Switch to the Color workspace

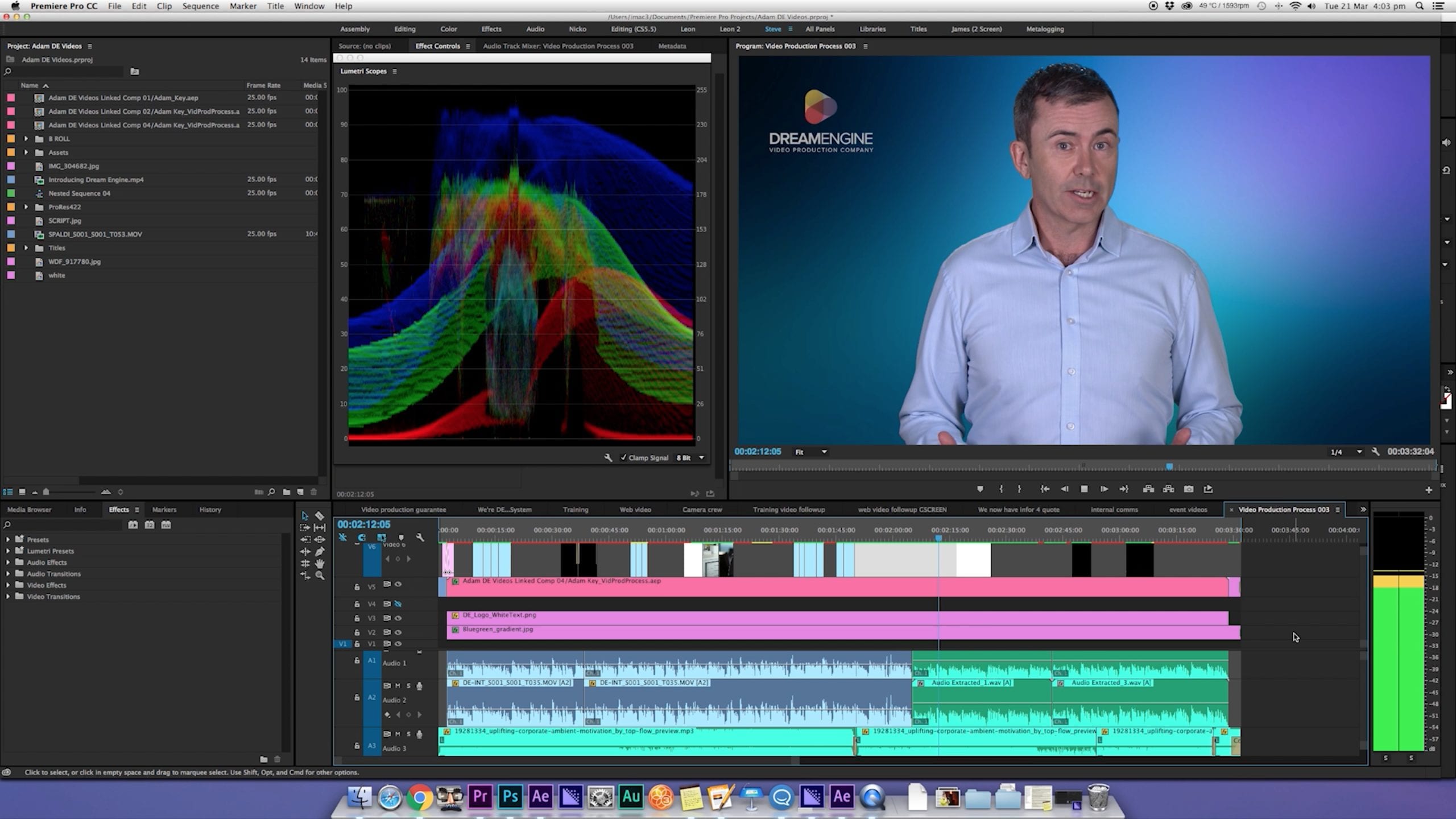(448, 29)
